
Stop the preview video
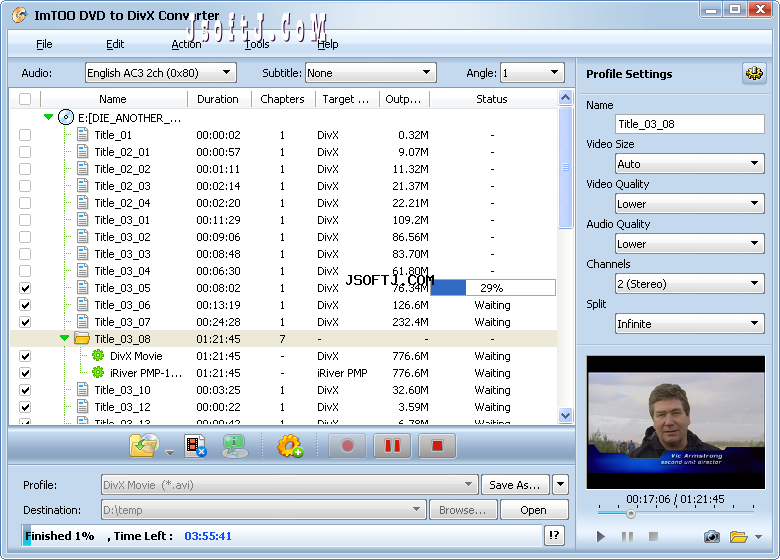pyautogui.click(x=654, y=536)
